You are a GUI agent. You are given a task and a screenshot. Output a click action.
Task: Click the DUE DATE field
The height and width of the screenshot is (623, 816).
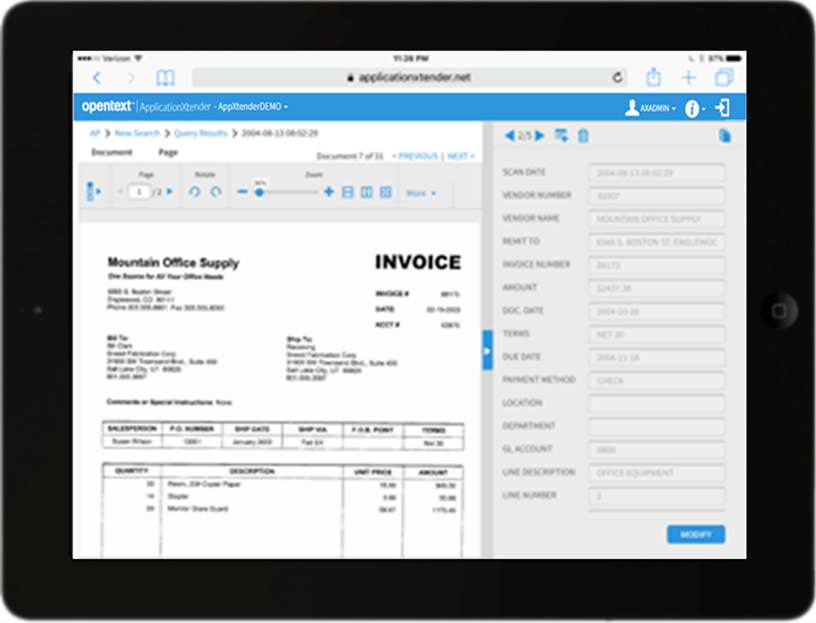[657, 358]
